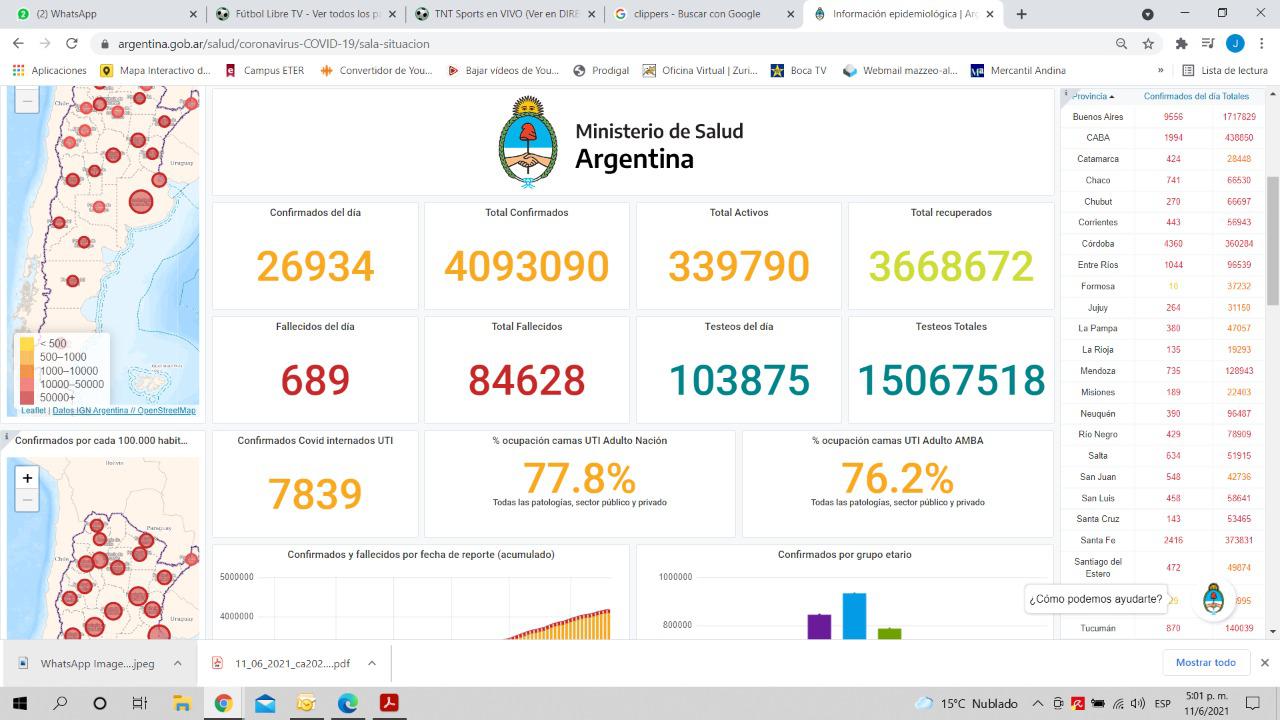Click the Chrome profile avatar
The height and width of the screenshot is (720, 1280).
[x=1235, y=44]
